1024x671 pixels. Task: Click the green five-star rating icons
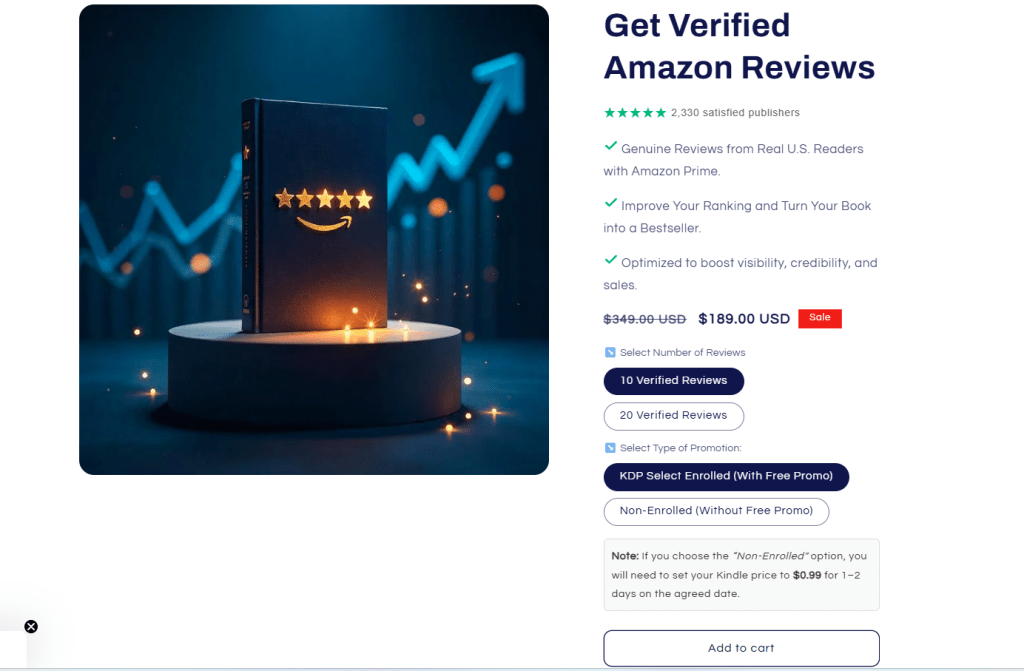635,112
